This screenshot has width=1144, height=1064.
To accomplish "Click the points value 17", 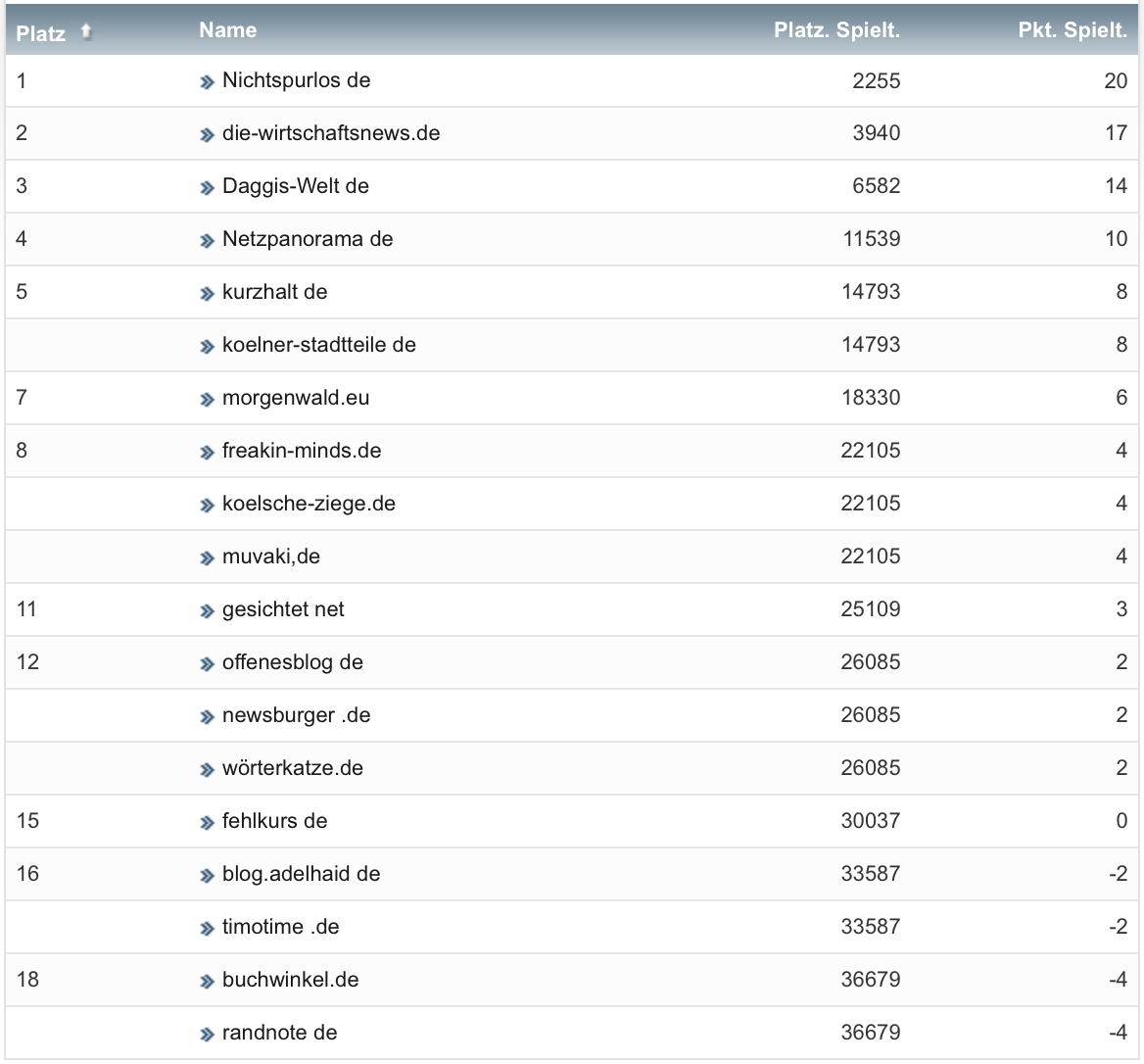I will coord(1117,133).
